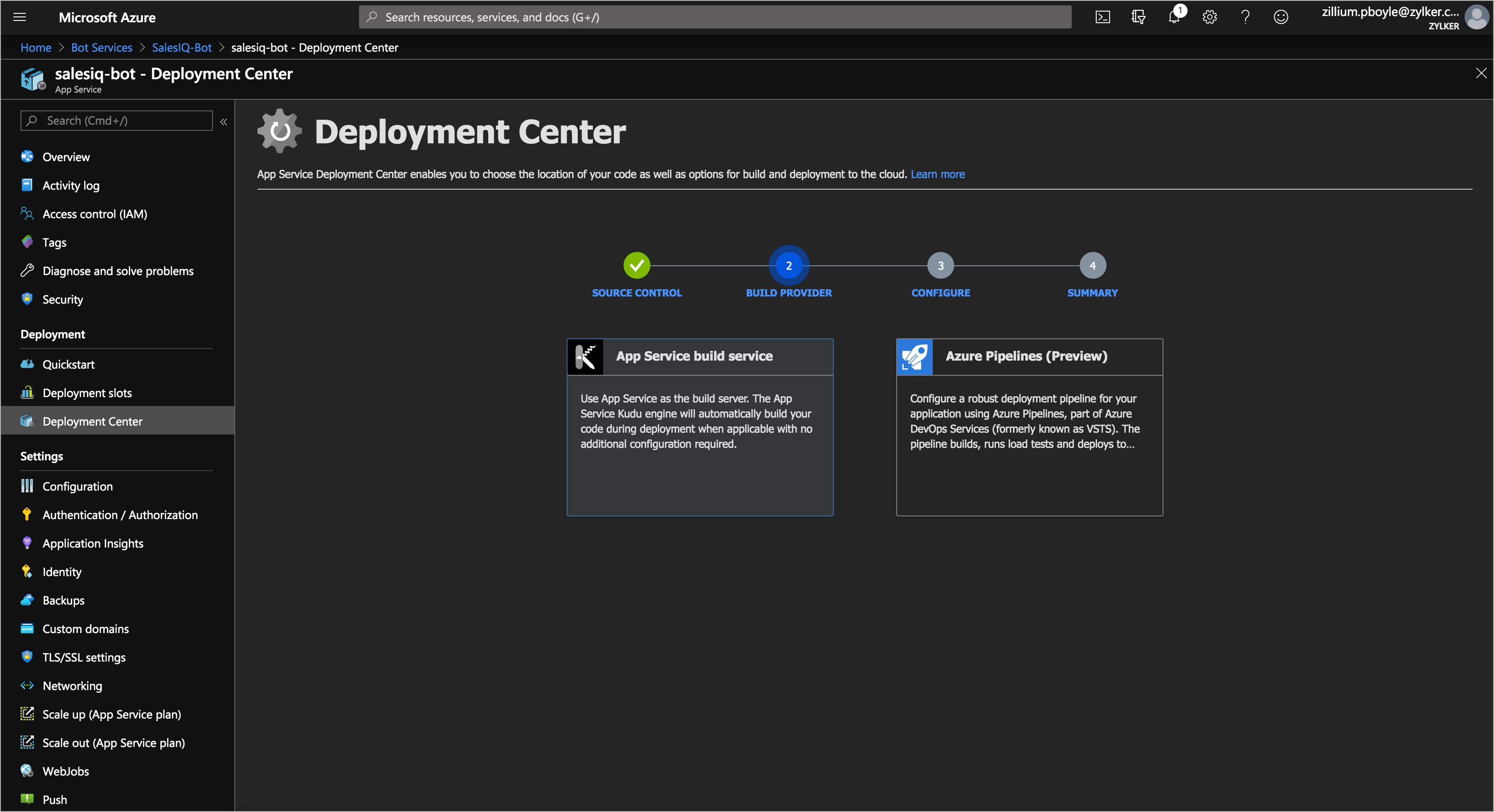
Task: Click the Kudu build service icon
Action: pos(585,357)
